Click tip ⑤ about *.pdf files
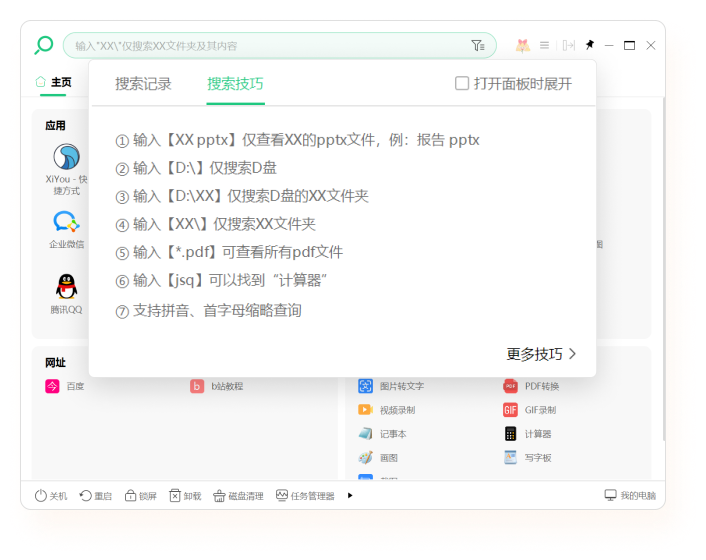Image resolution: width=706 pixels, height=560 pixels. tap(229, 252)
